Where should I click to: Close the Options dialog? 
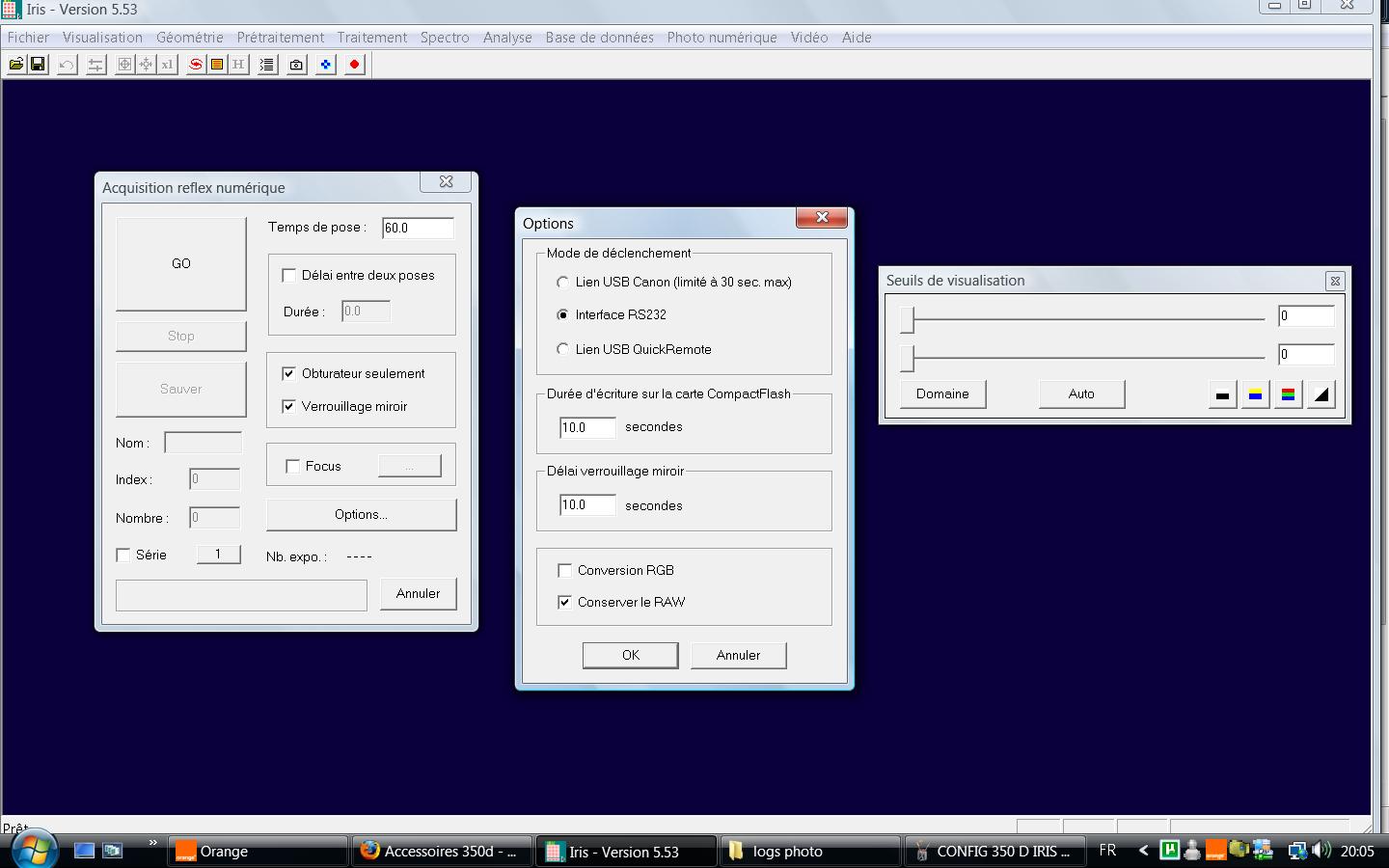tap(822, 218)
